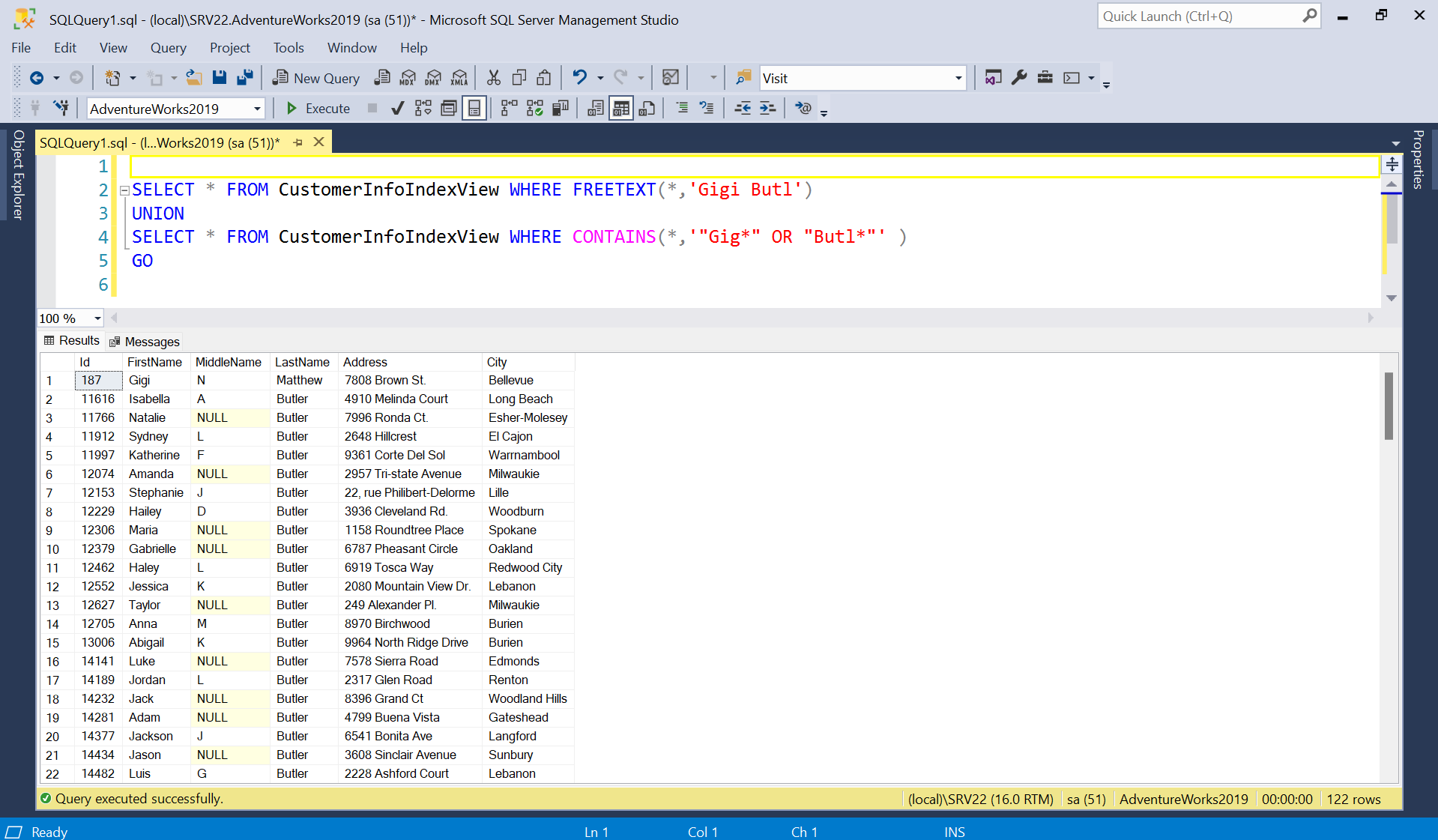The height and width of the screenshot is (840, 1438).
Task: Parse the query with the checkmark icon
Action: tap(397, 108)
